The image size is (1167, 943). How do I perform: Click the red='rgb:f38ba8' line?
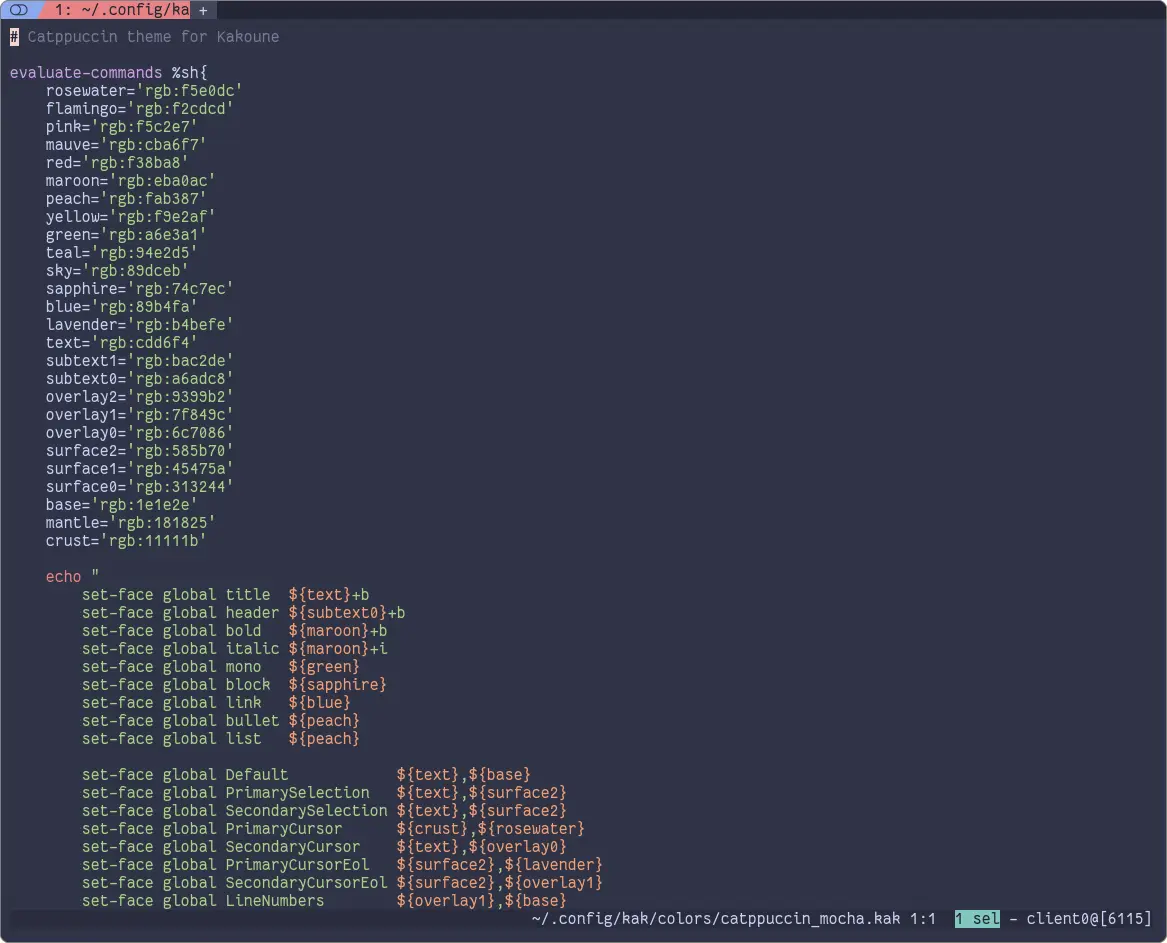pyautogui.click(x=117, y=162)
